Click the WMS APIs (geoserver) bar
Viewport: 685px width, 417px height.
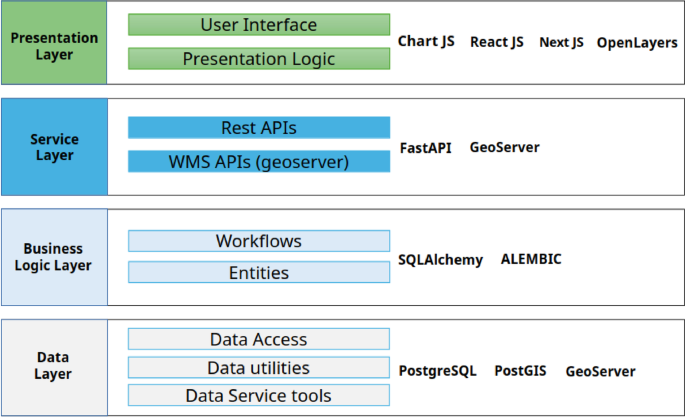[x=259, y=162]
